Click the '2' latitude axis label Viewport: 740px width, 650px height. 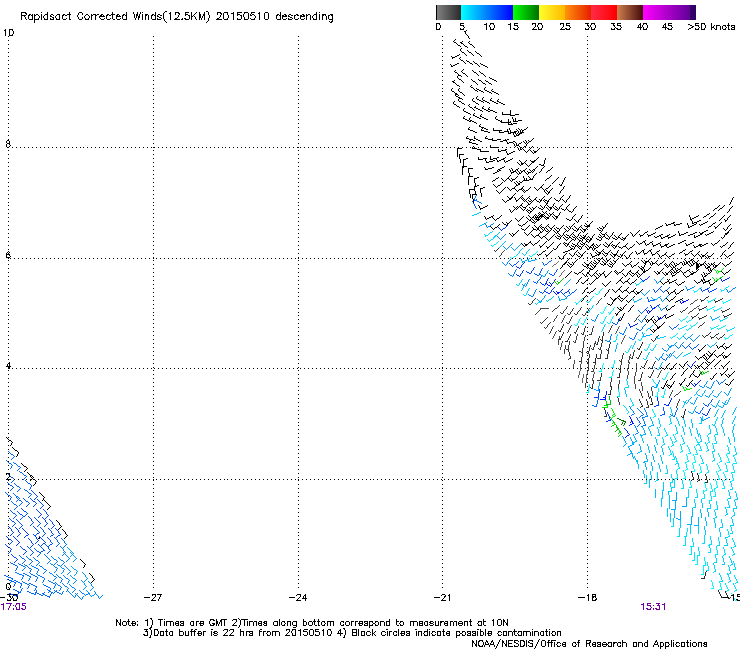coord(8,476)
